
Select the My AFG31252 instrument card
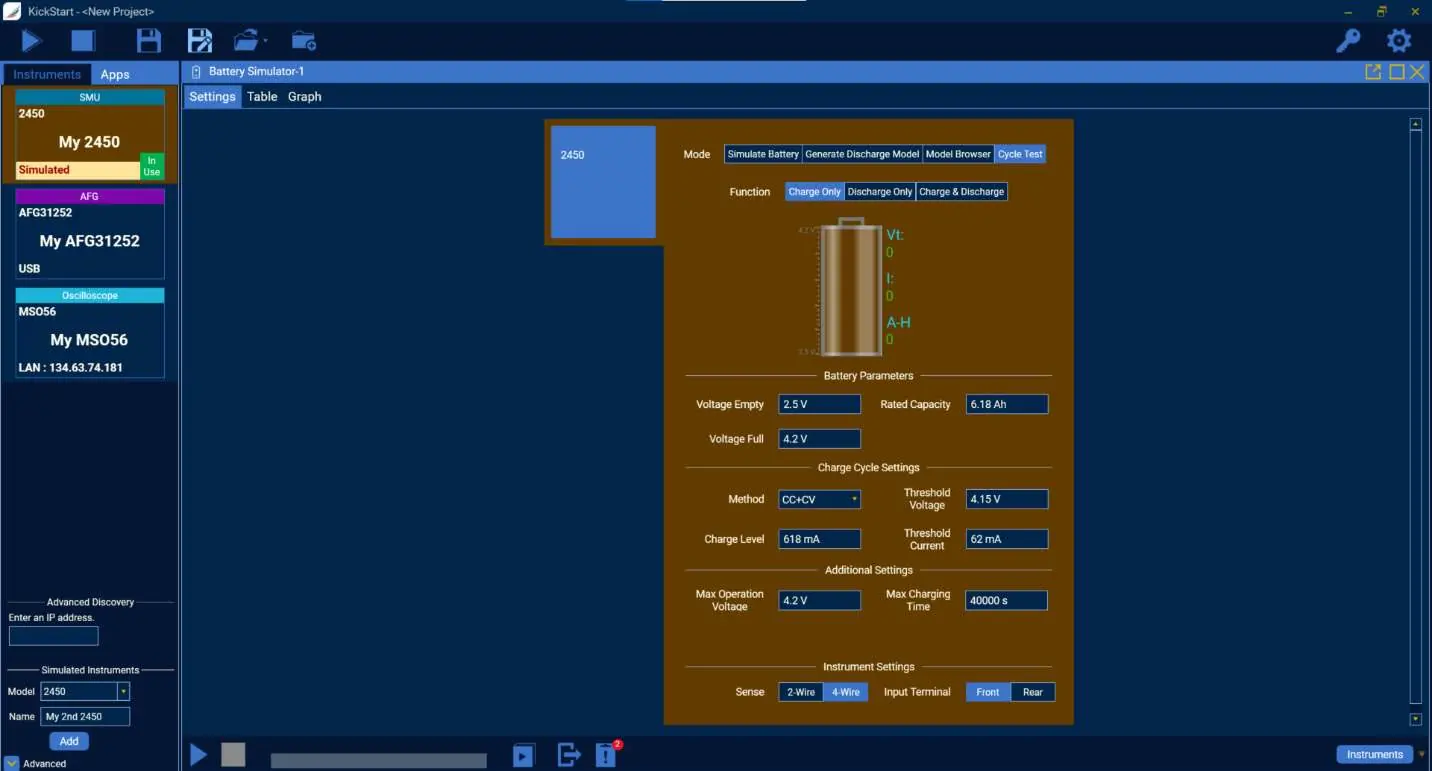click(x=90, y=234)
